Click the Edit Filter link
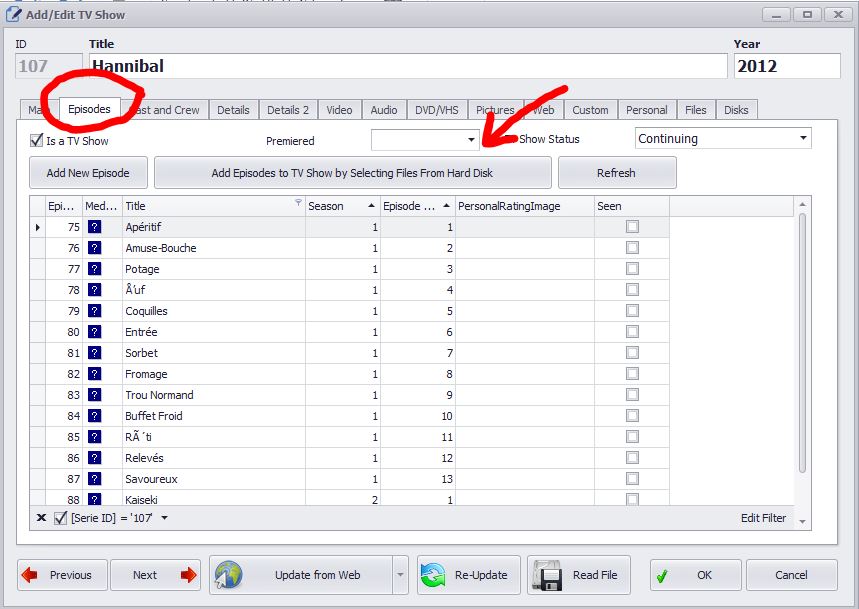The height and width of the screenshot is (609, 859). coord(763,518)
